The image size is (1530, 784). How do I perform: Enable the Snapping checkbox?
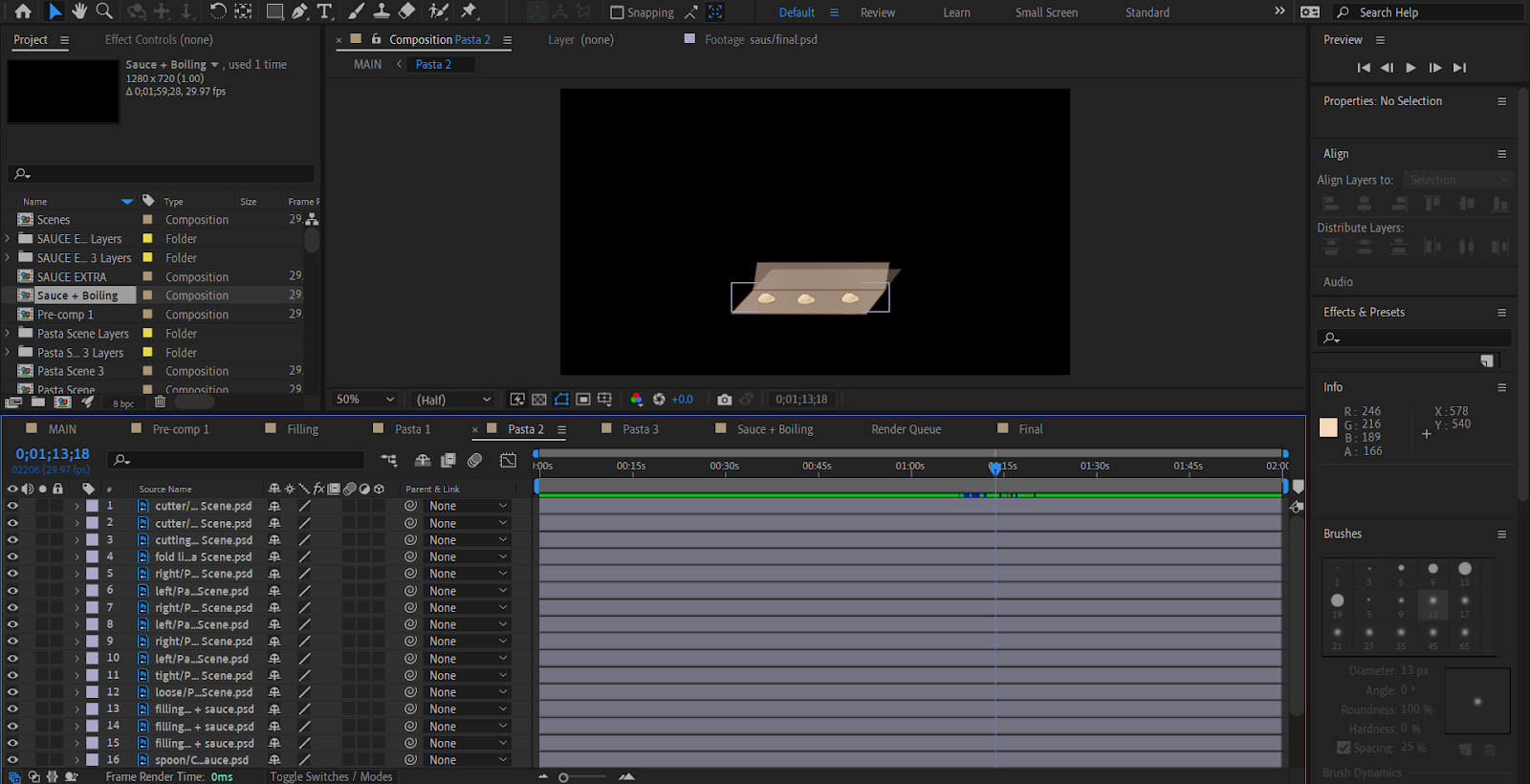617,12
